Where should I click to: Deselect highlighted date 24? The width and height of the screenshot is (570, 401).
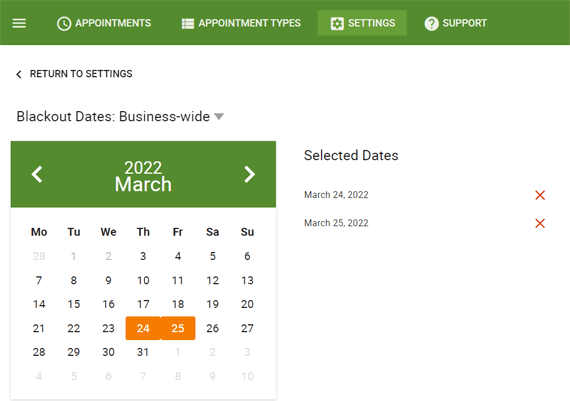pos(143,328)
